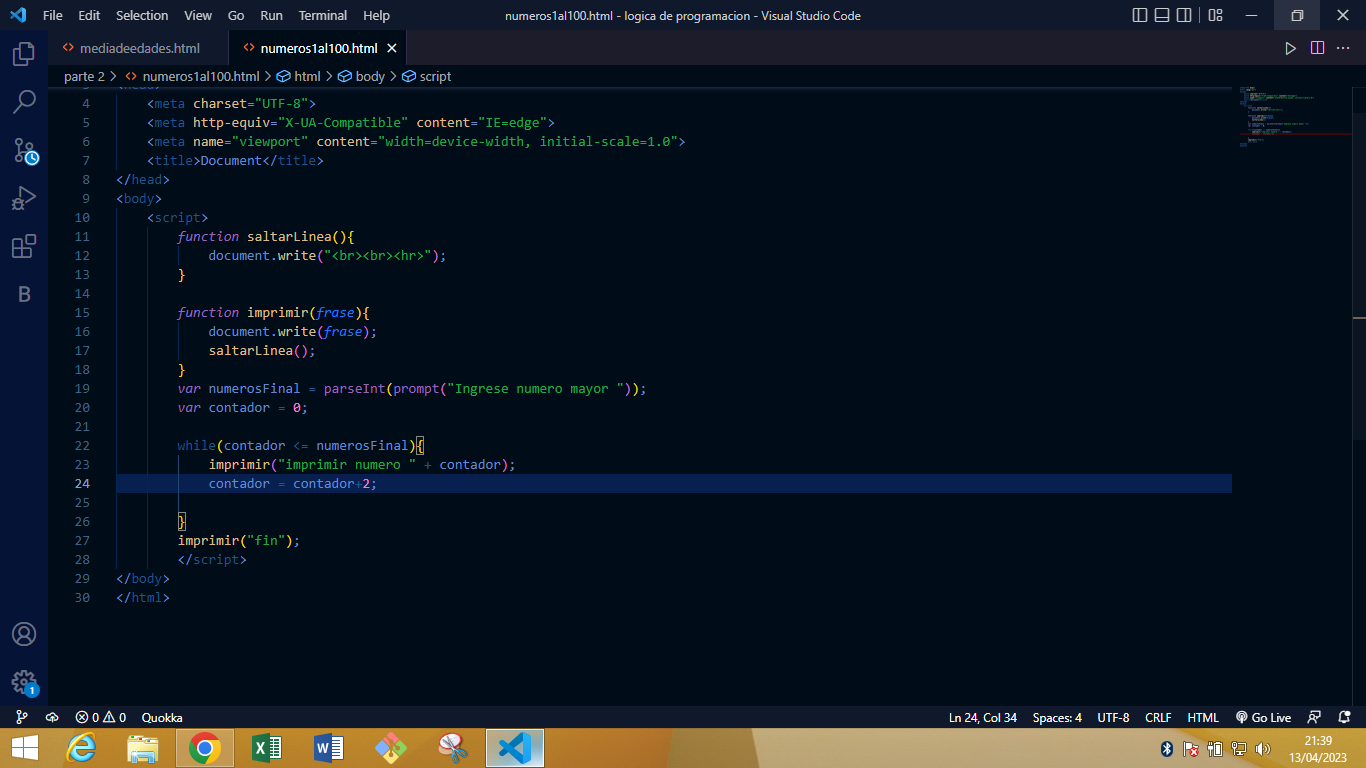The height and width of the screenshot is (768, 1366).
Task: Expand the script breadcrumb item
Action: click(426, 76)
